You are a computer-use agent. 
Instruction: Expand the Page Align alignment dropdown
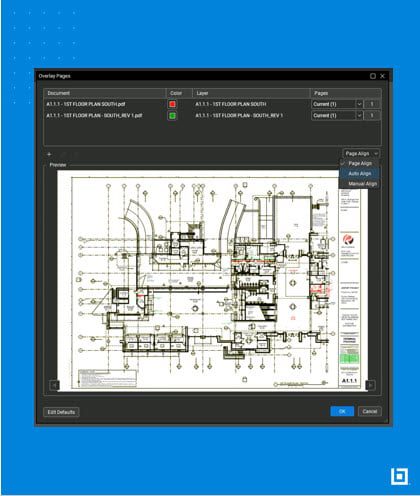361,153
